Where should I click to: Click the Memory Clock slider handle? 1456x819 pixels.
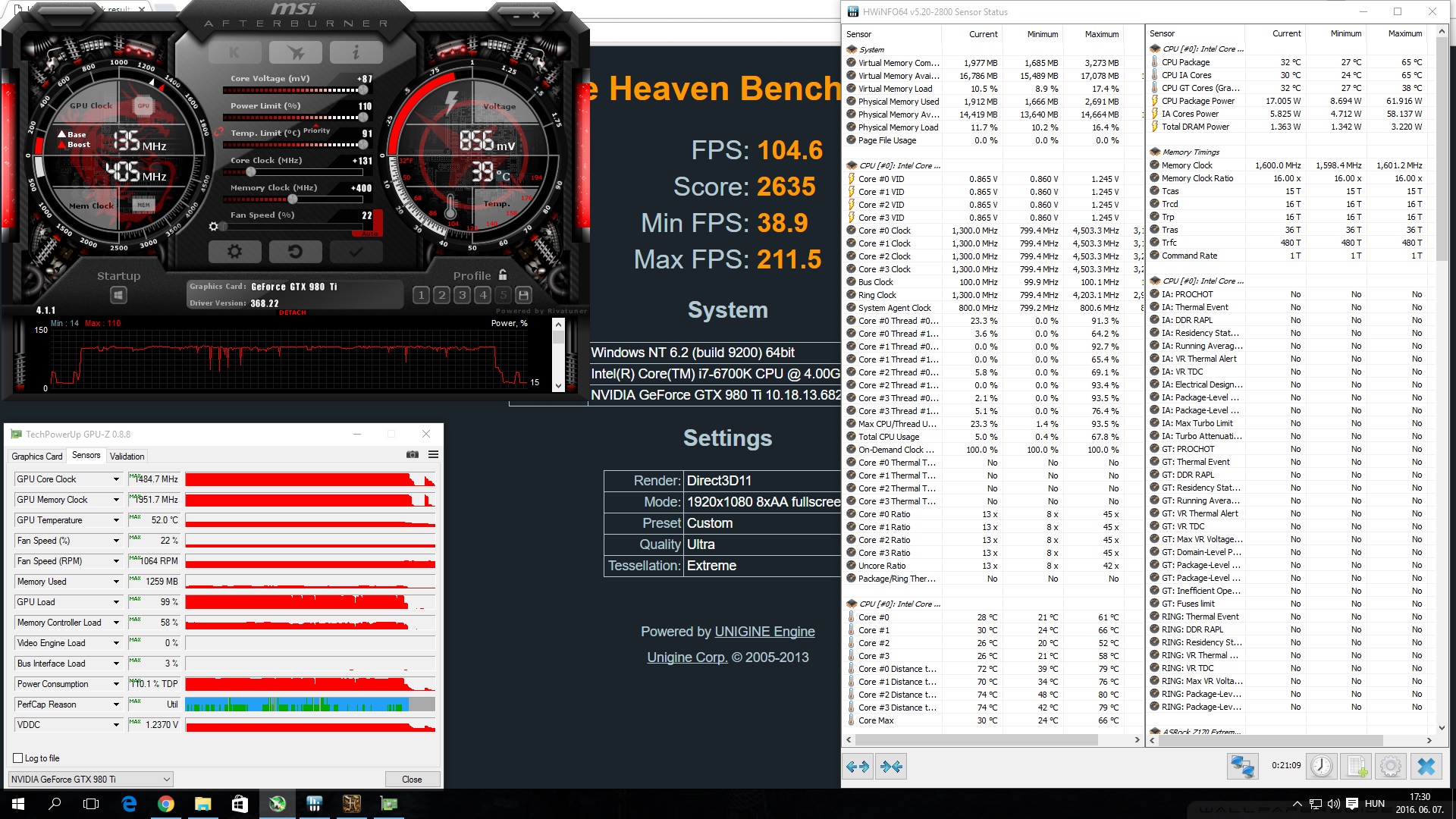(x=293, y=199)
